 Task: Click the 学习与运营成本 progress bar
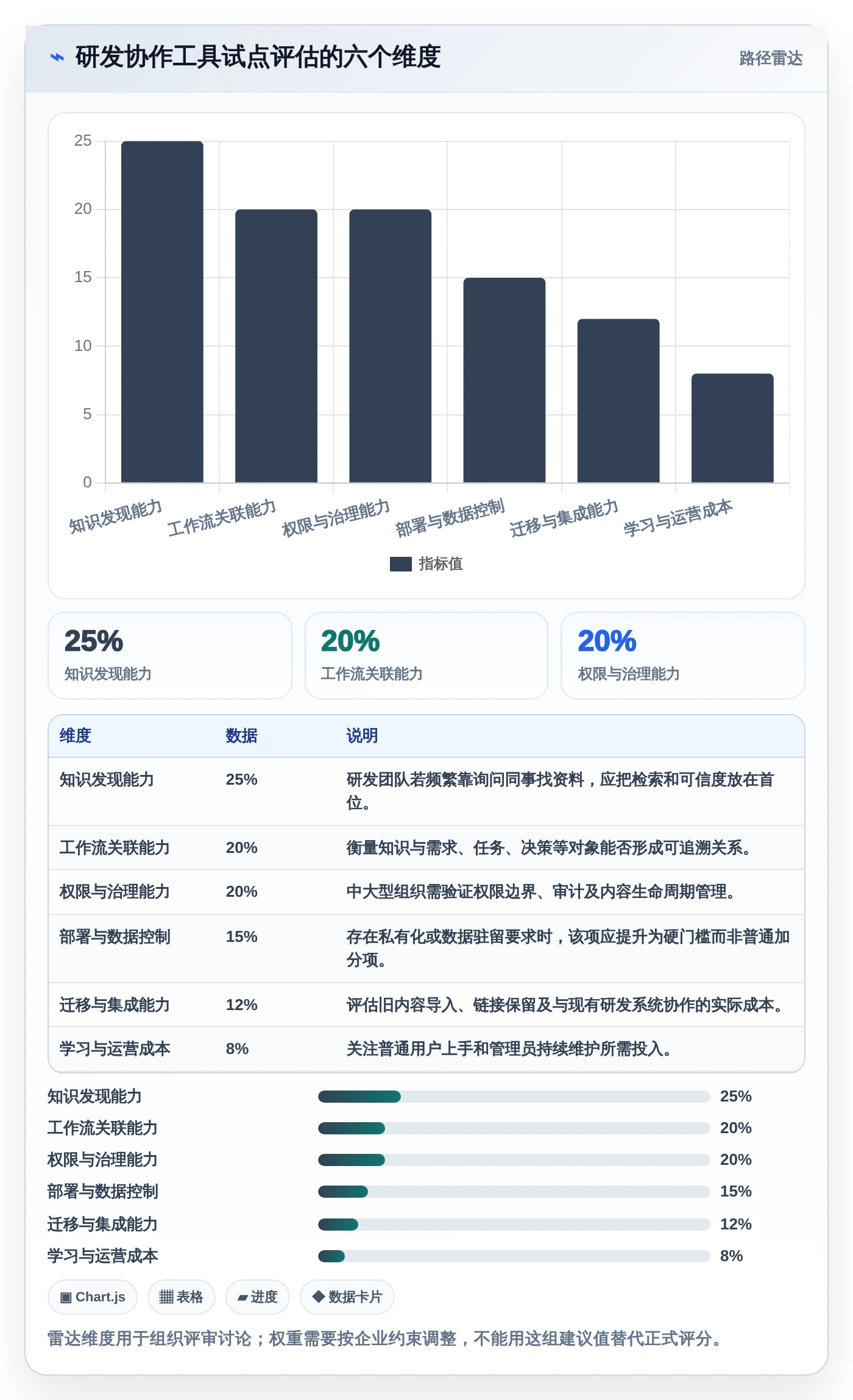click(x=514, y=1256)
